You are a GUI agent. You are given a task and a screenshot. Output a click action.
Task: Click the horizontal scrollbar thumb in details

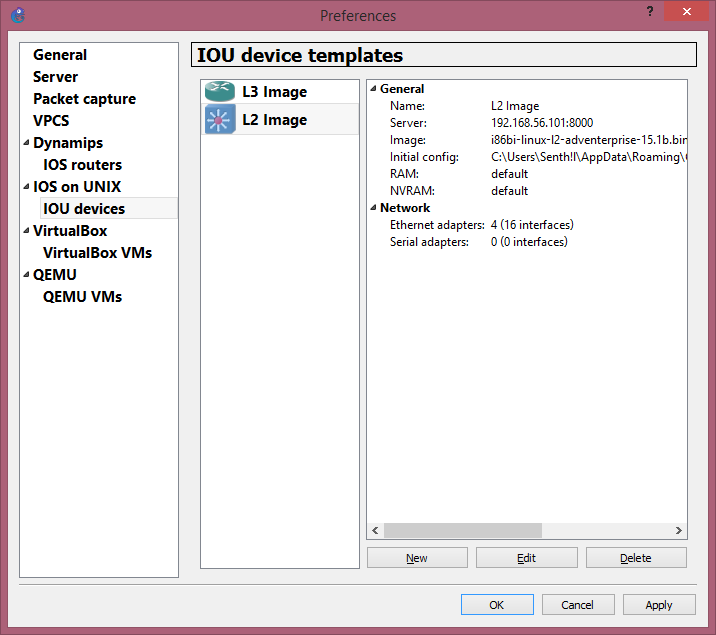pyautogui.click(x=463, y=530)
